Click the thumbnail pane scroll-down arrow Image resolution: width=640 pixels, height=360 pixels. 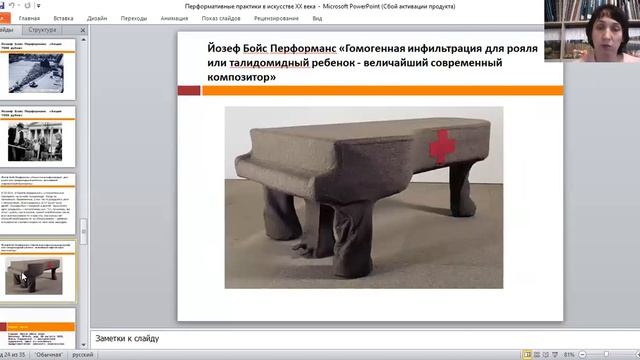click(x=84, y=345)
